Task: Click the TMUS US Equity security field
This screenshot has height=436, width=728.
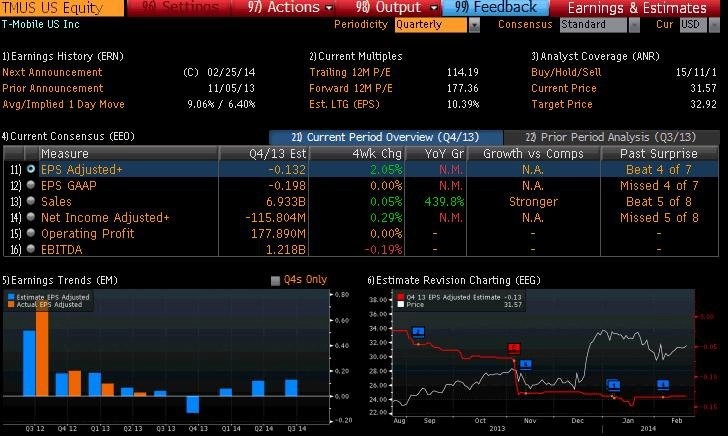Action: pyautogui.click(x=62, y=7)
